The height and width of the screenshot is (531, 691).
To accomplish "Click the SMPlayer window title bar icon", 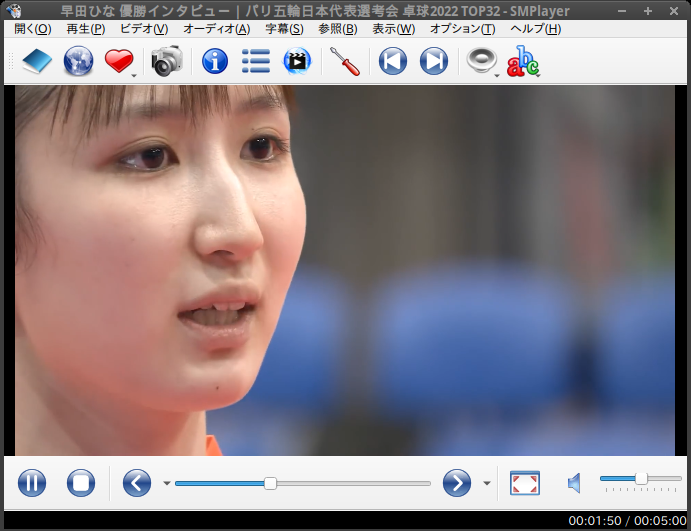I will point(14,10).
